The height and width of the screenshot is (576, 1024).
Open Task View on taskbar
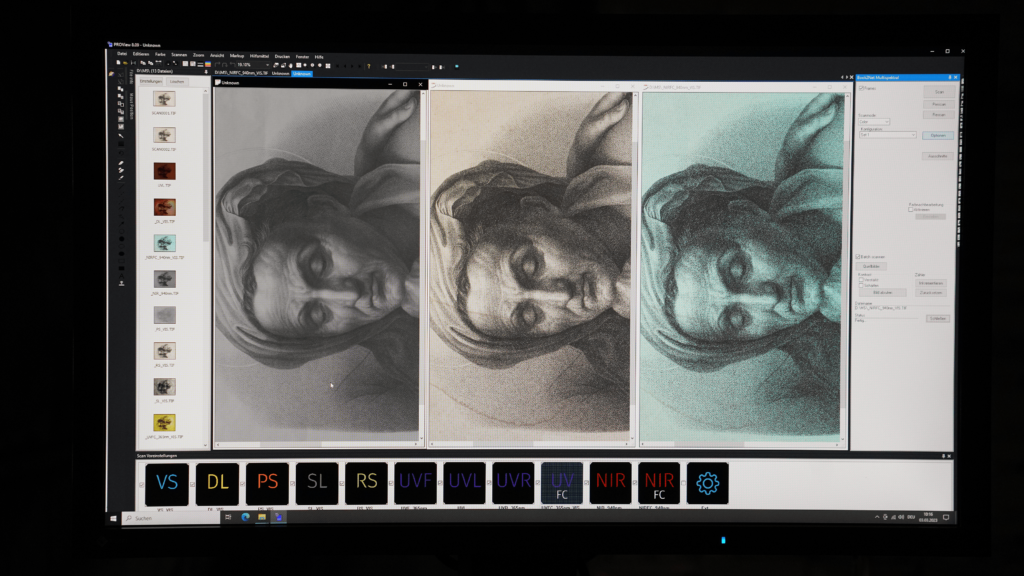[x=228, y=517]
